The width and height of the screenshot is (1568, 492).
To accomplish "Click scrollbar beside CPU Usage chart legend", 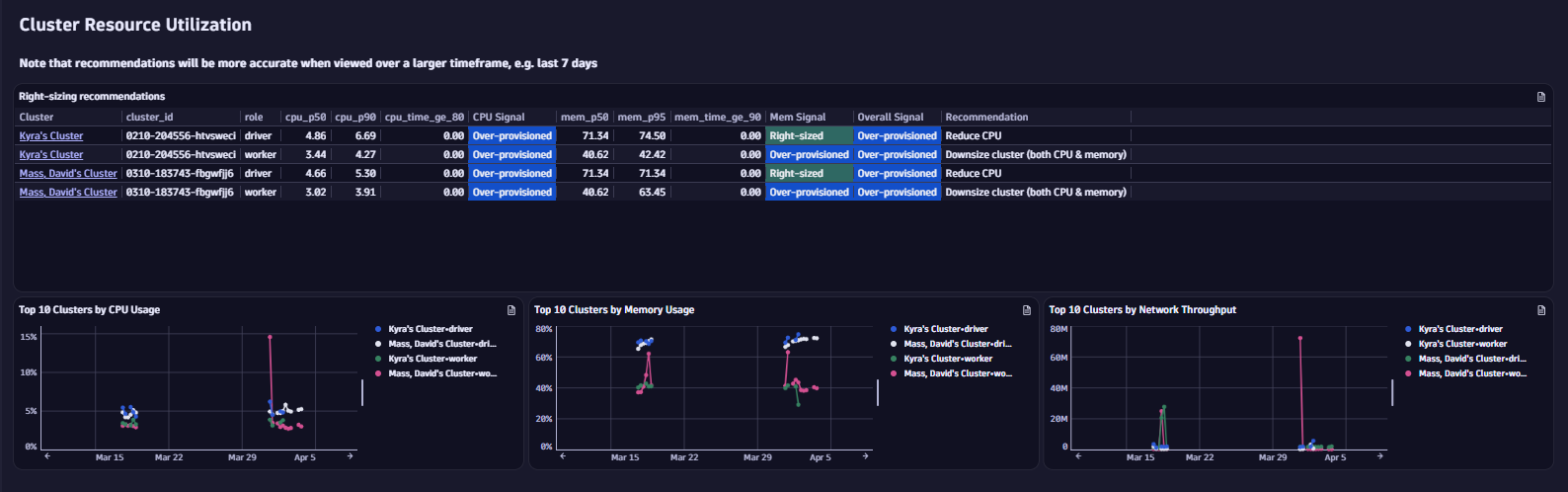I will [x=362, y=392].
